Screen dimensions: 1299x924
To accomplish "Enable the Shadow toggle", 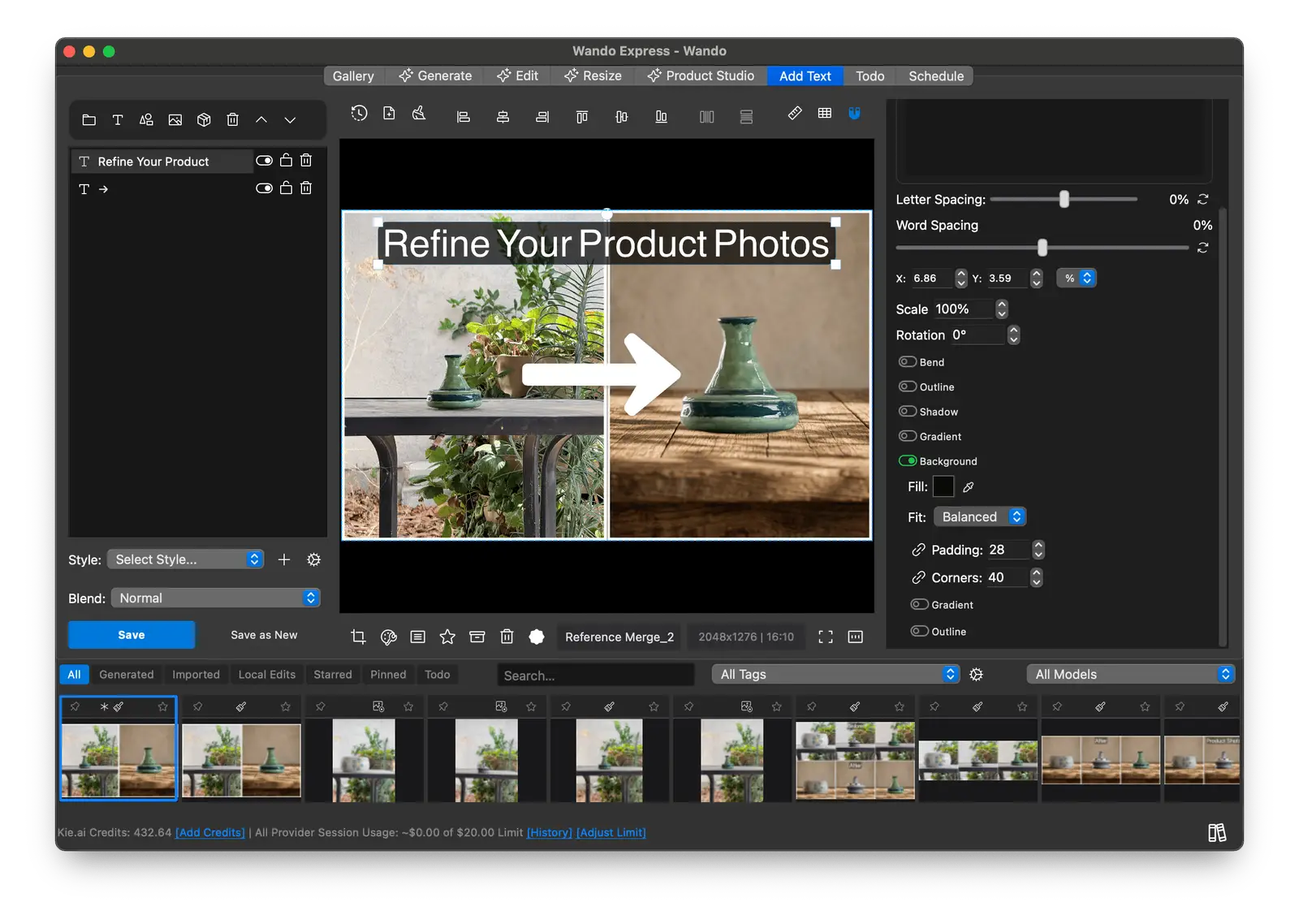I will (x=908, y=412).
